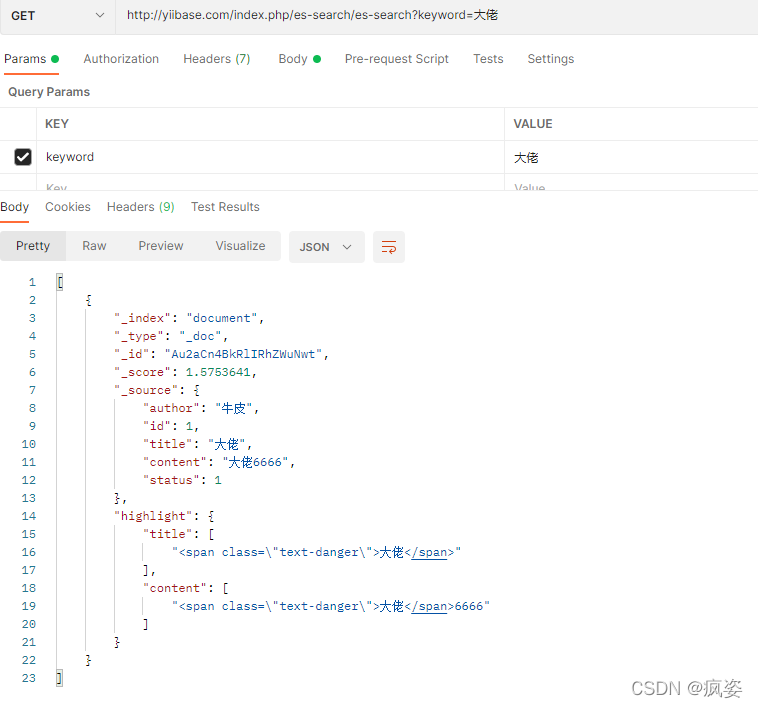758x708 pixels.
Task: Click the "_index" key in JSON
Action: 142,318
